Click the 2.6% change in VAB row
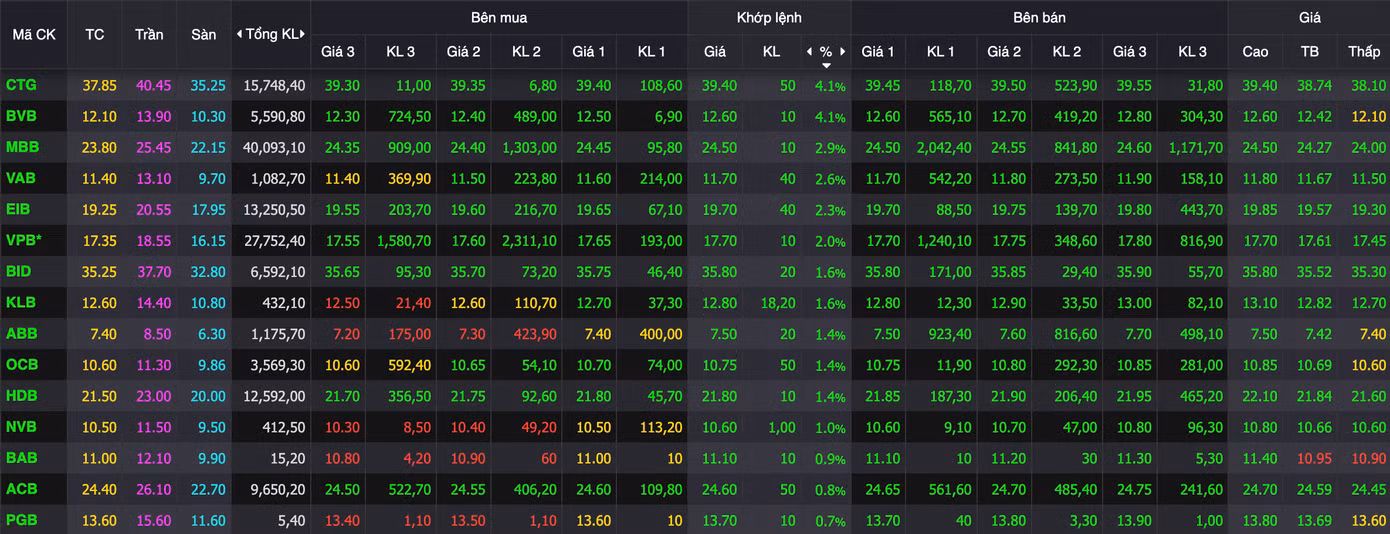The height and width of the screenshot is (534, 1390). 830,179
